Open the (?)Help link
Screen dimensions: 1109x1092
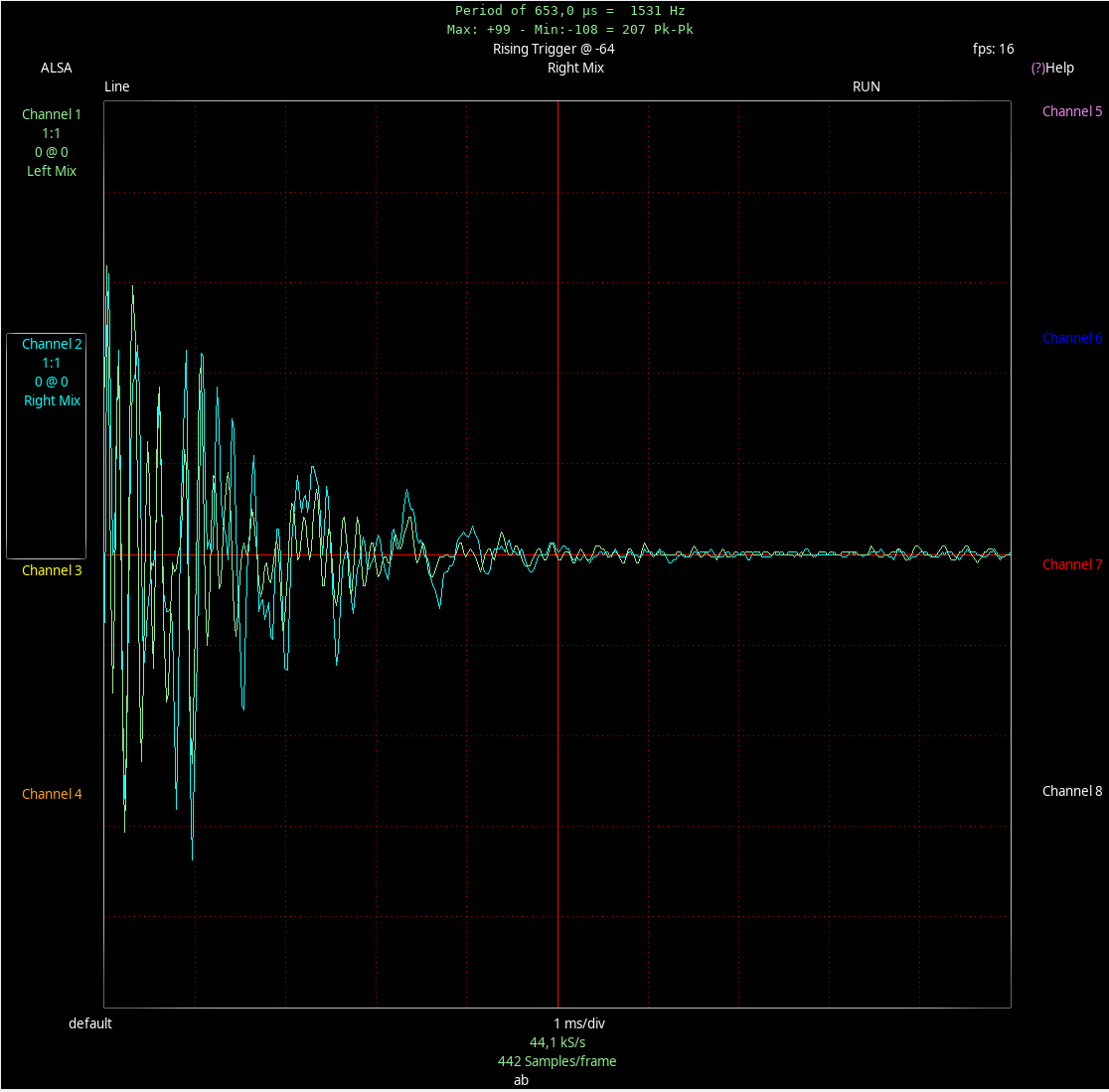(x=1051, y=68)
